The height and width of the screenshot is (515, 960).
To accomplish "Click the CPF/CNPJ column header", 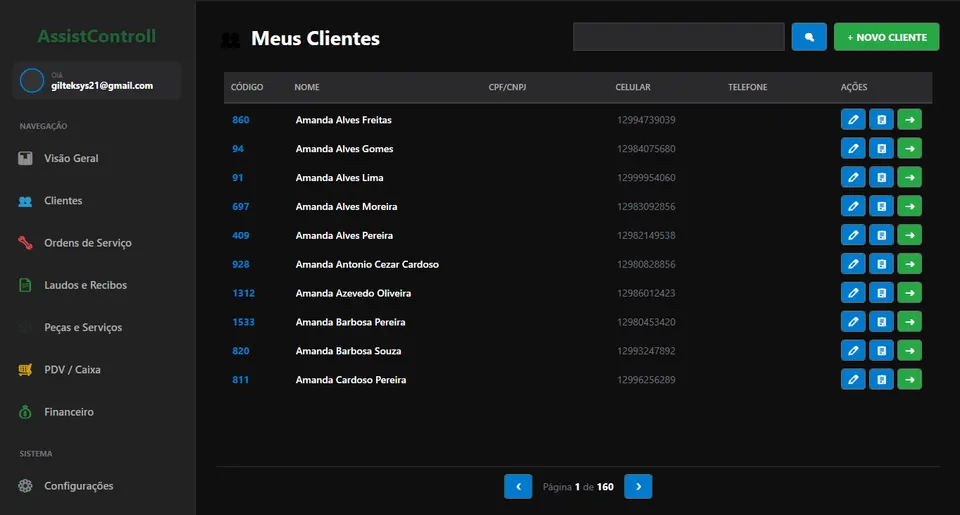I will [508, 87].
